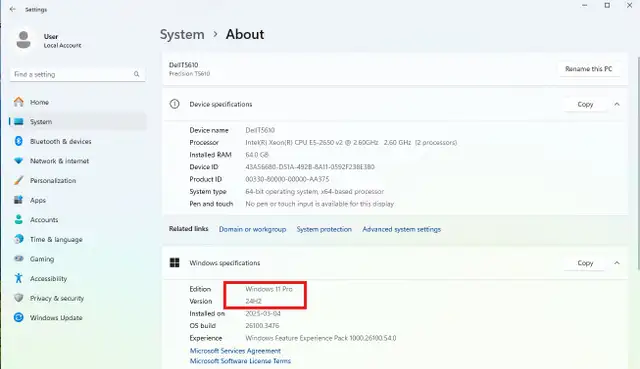Click the Privacy shield icon
Viewport: 640px width, 369px height.
(18, 298)
